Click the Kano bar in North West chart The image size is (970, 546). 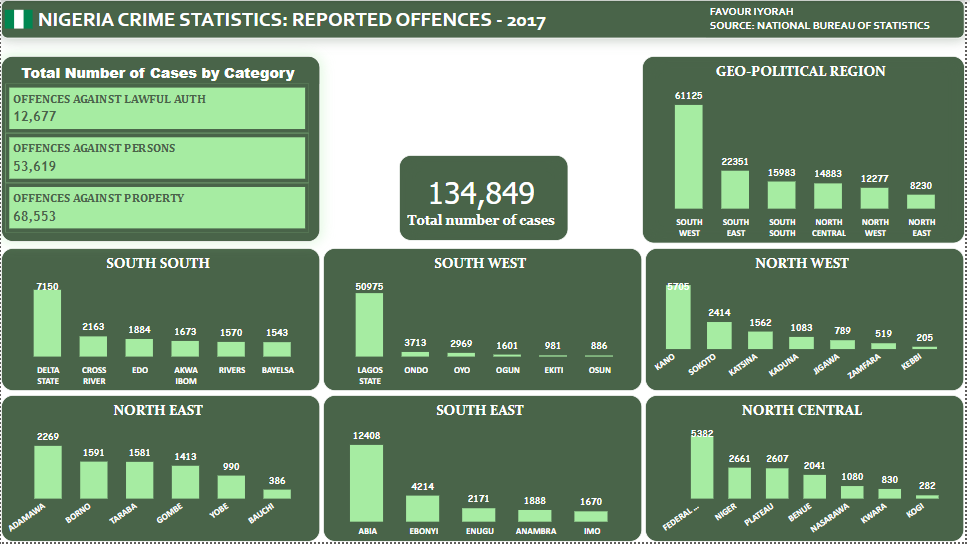point(678,317)
